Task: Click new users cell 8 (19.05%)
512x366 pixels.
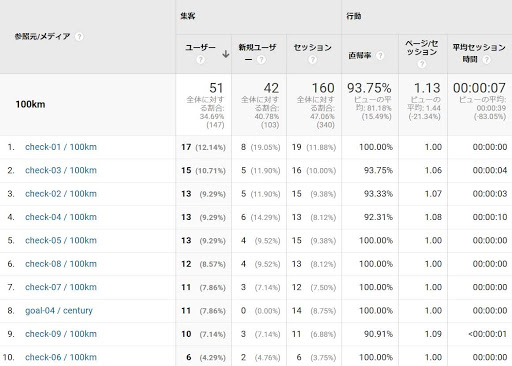Action: pos(261,147)
